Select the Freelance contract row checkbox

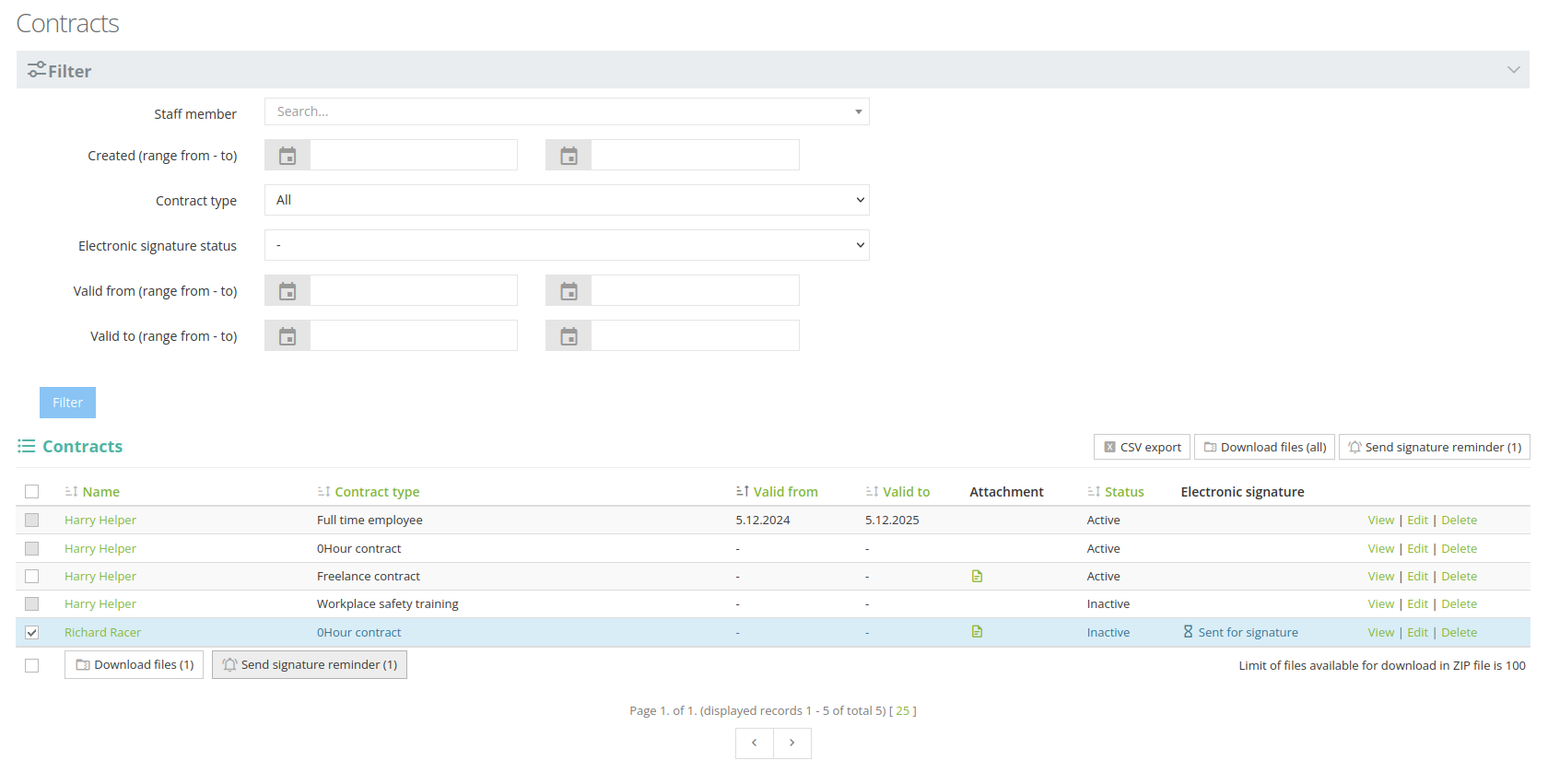coord(32,577)
